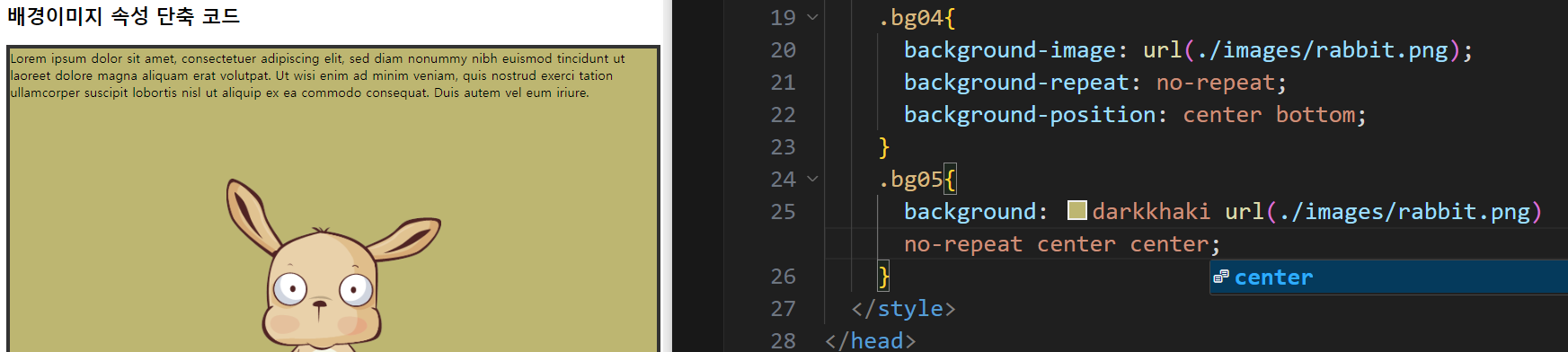Click line number 21 in gutter
Screen dimensions: 1568x352
click(783, 82)
